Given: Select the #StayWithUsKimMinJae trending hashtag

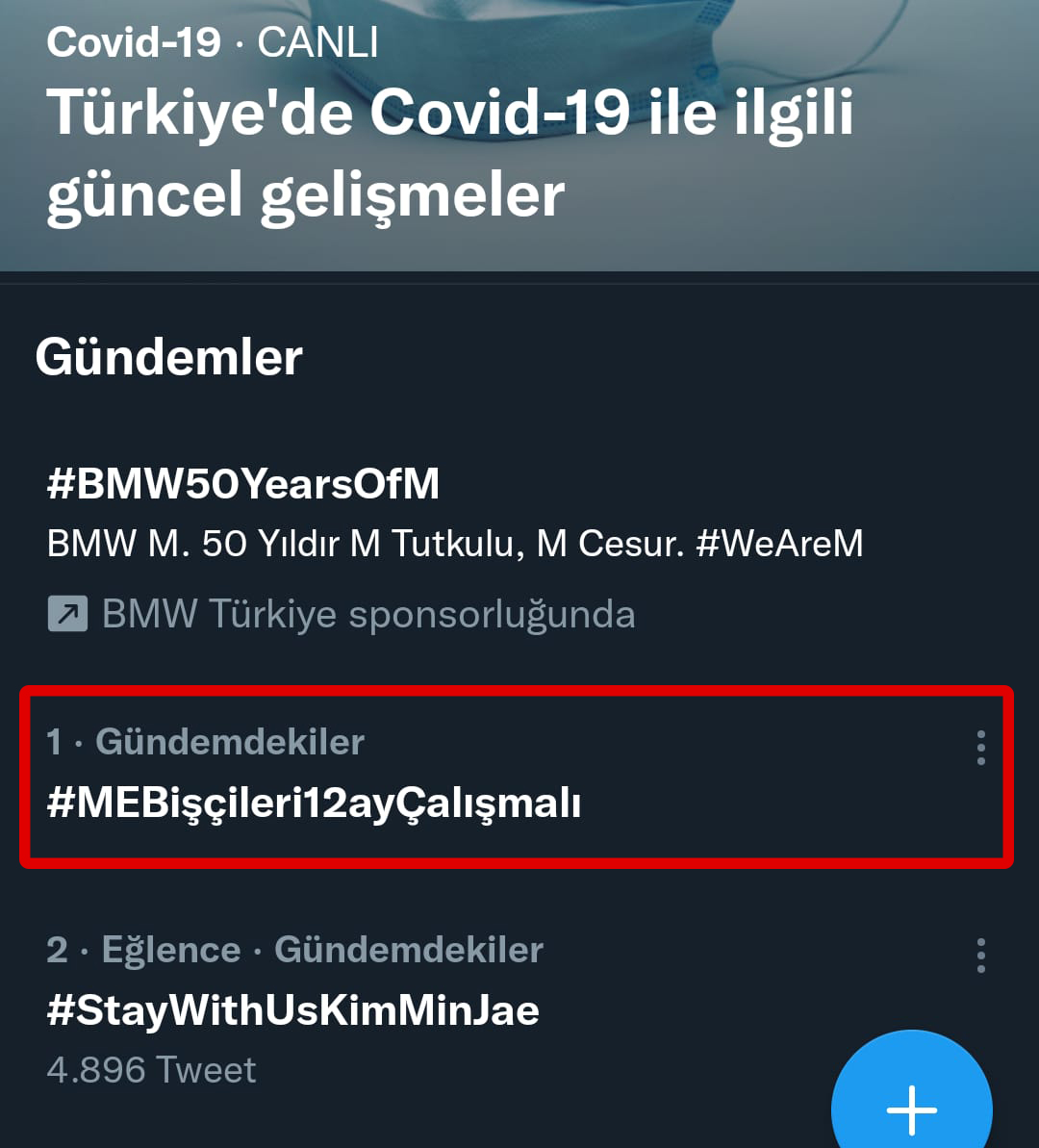Looking at the screenshot, I should [x=292, y=1010].
